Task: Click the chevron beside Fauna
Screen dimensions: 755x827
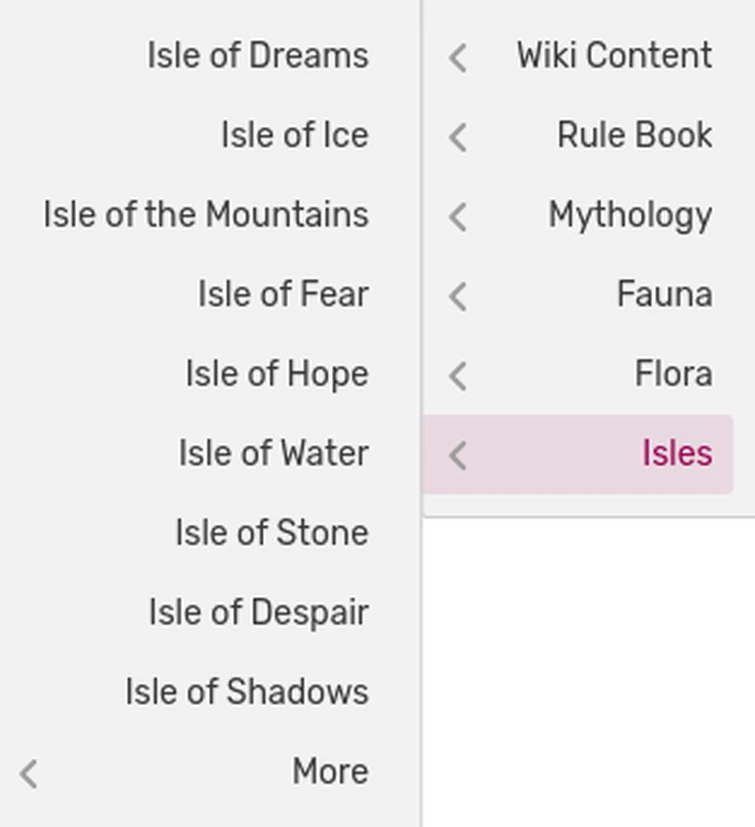Action: click(x=457, y=296)
